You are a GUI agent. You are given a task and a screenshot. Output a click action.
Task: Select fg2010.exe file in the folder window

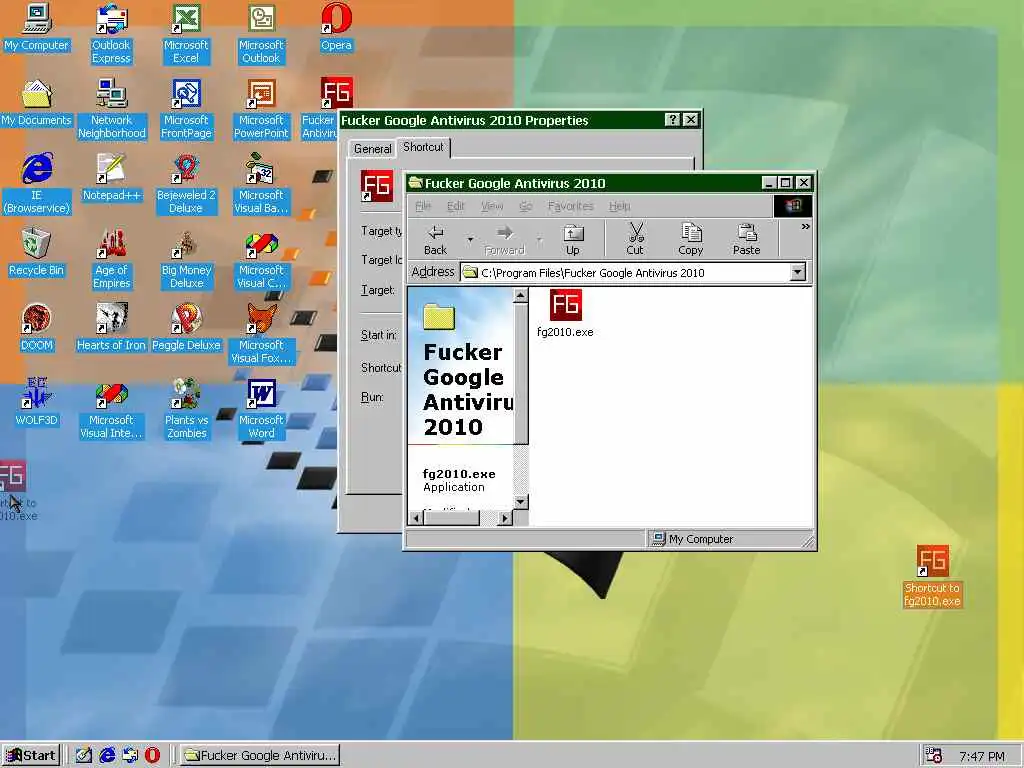565,314
